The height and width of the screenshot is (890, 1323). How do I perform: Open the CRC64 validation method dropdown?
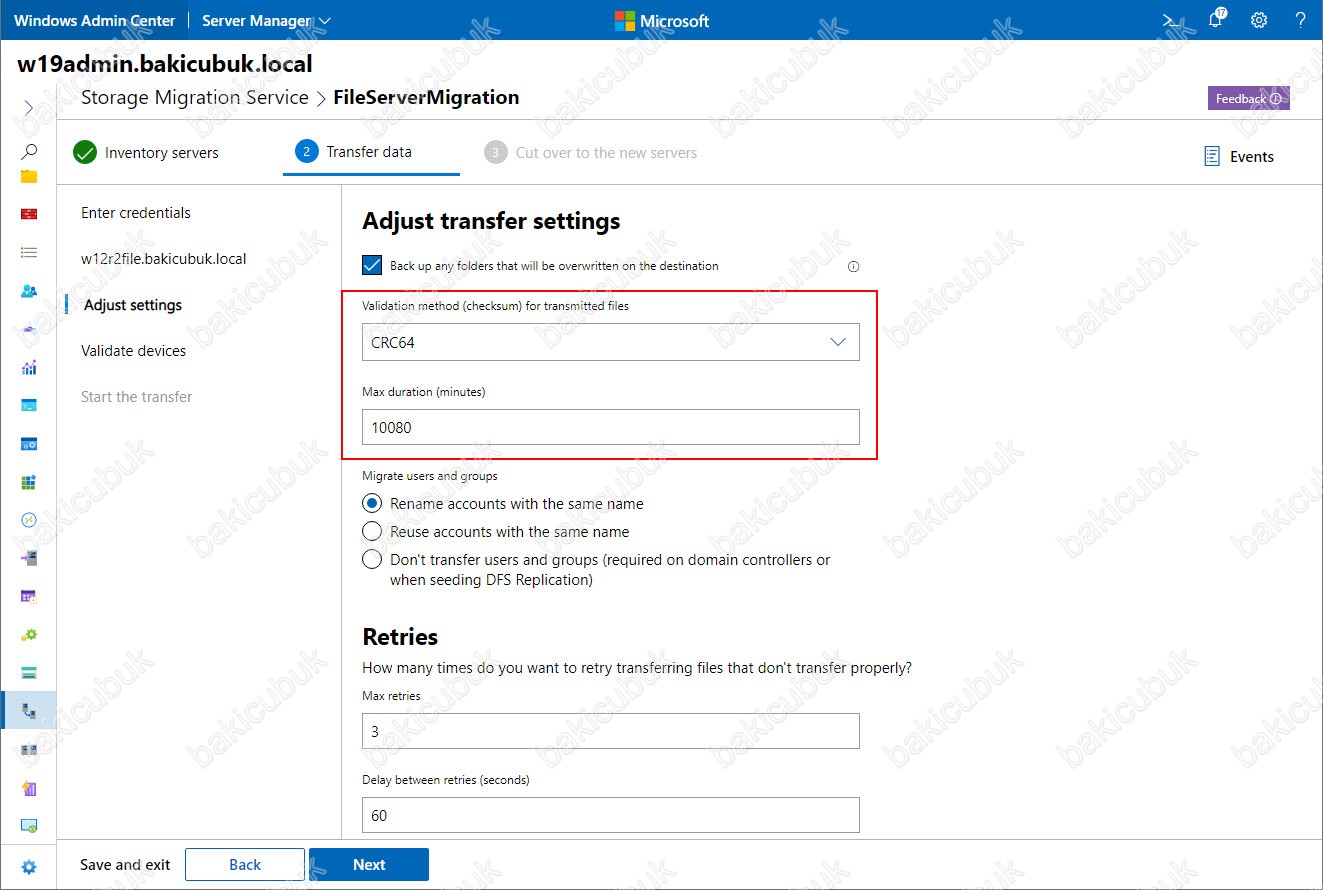pyautogui.click(x=610, y=342)
